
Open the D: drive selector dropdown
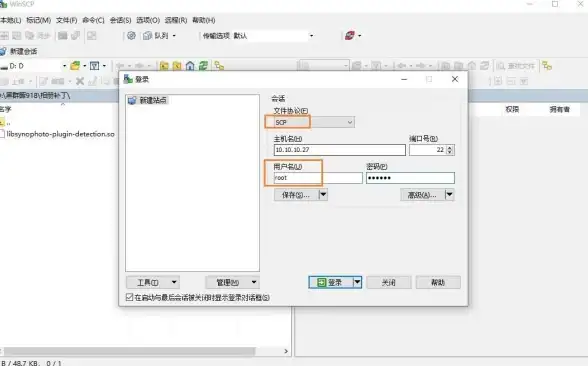[x=64, y=66]
